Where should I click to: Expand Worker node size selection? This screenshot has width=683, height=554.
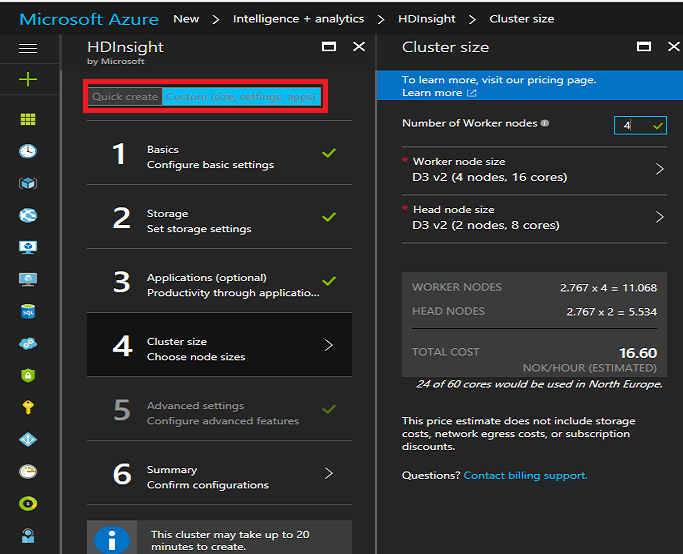tap(533, 169)
